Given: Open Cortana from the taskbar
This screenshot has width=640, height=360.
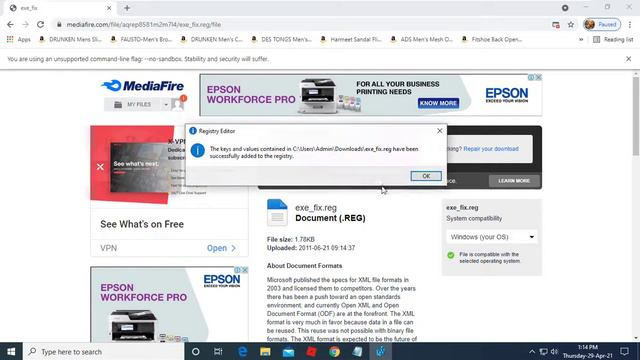Looking at the screenshot, I should pos(196,351).
